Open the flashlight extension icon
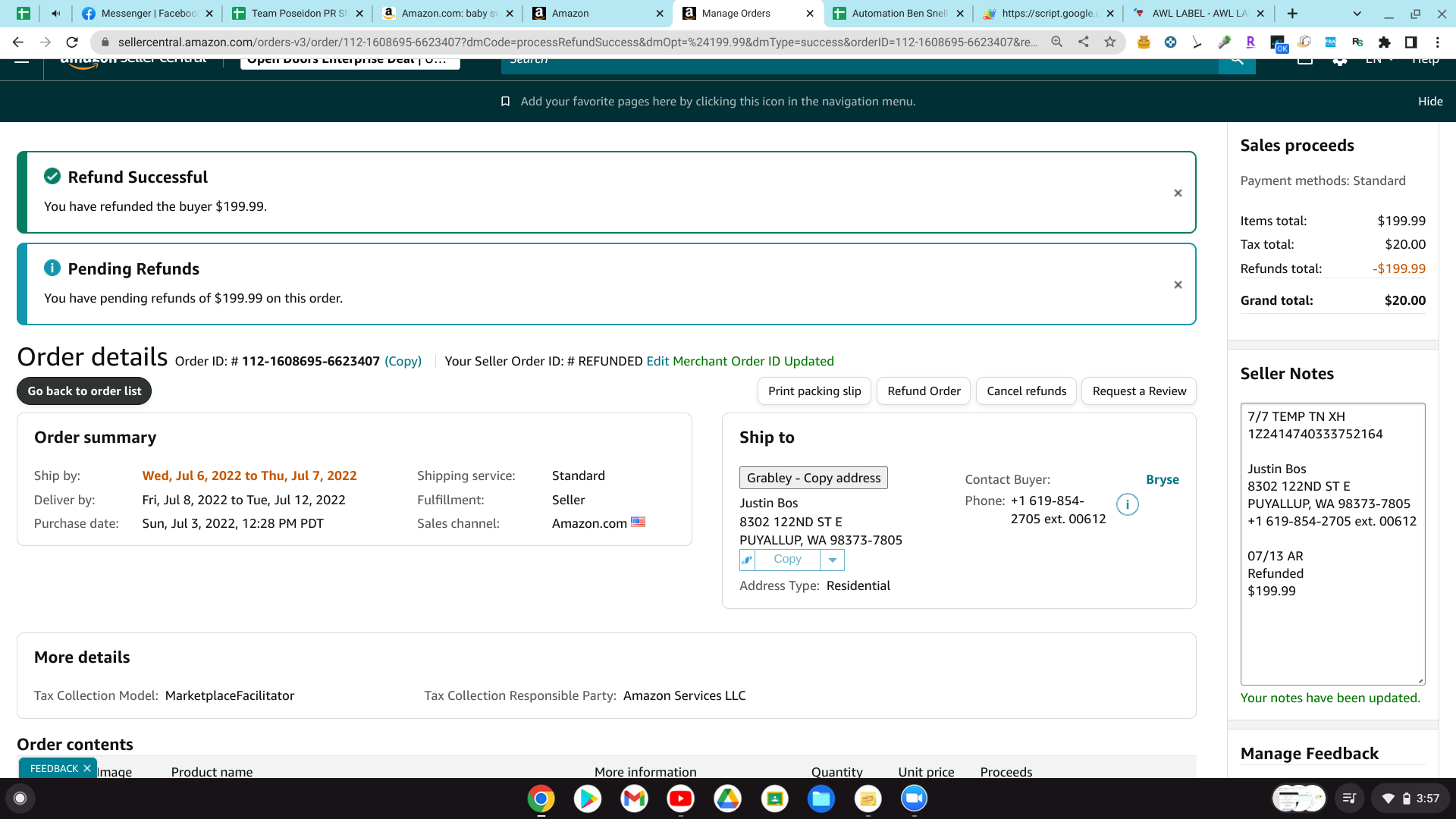The image size is (1456, 819). tap(1224, 42)
